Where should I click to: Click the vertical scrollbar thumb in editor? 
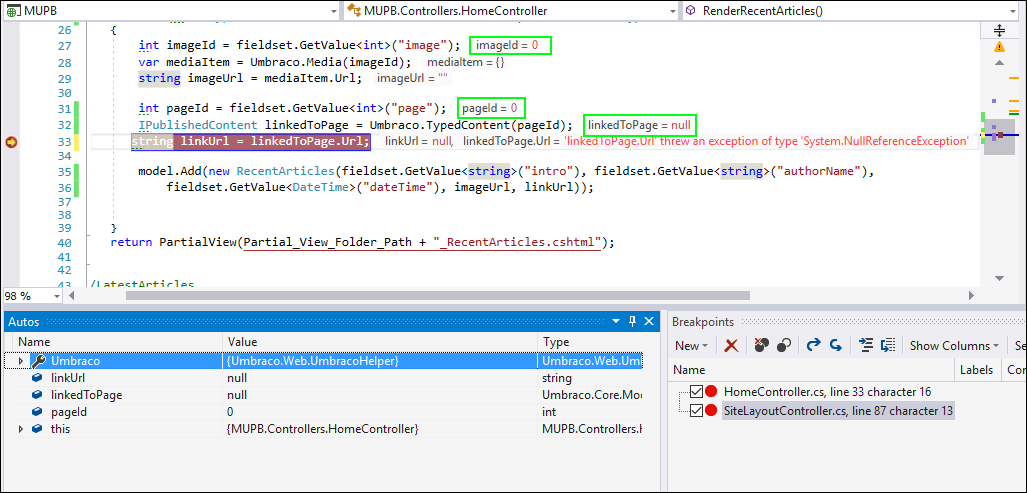tap(999, 136)
